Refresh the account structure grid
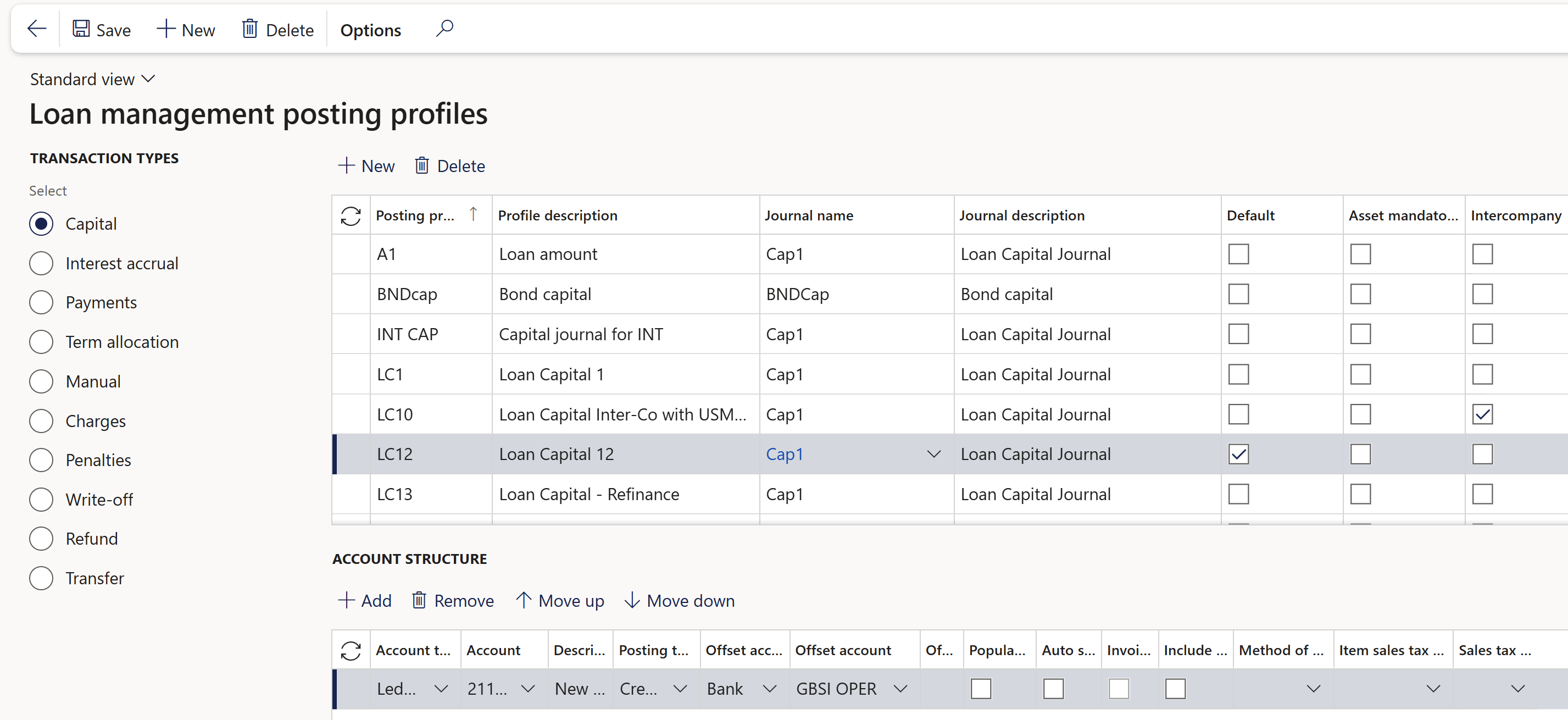The height and width of the screenshot is (720, 1568). click(x=351, y=651)
